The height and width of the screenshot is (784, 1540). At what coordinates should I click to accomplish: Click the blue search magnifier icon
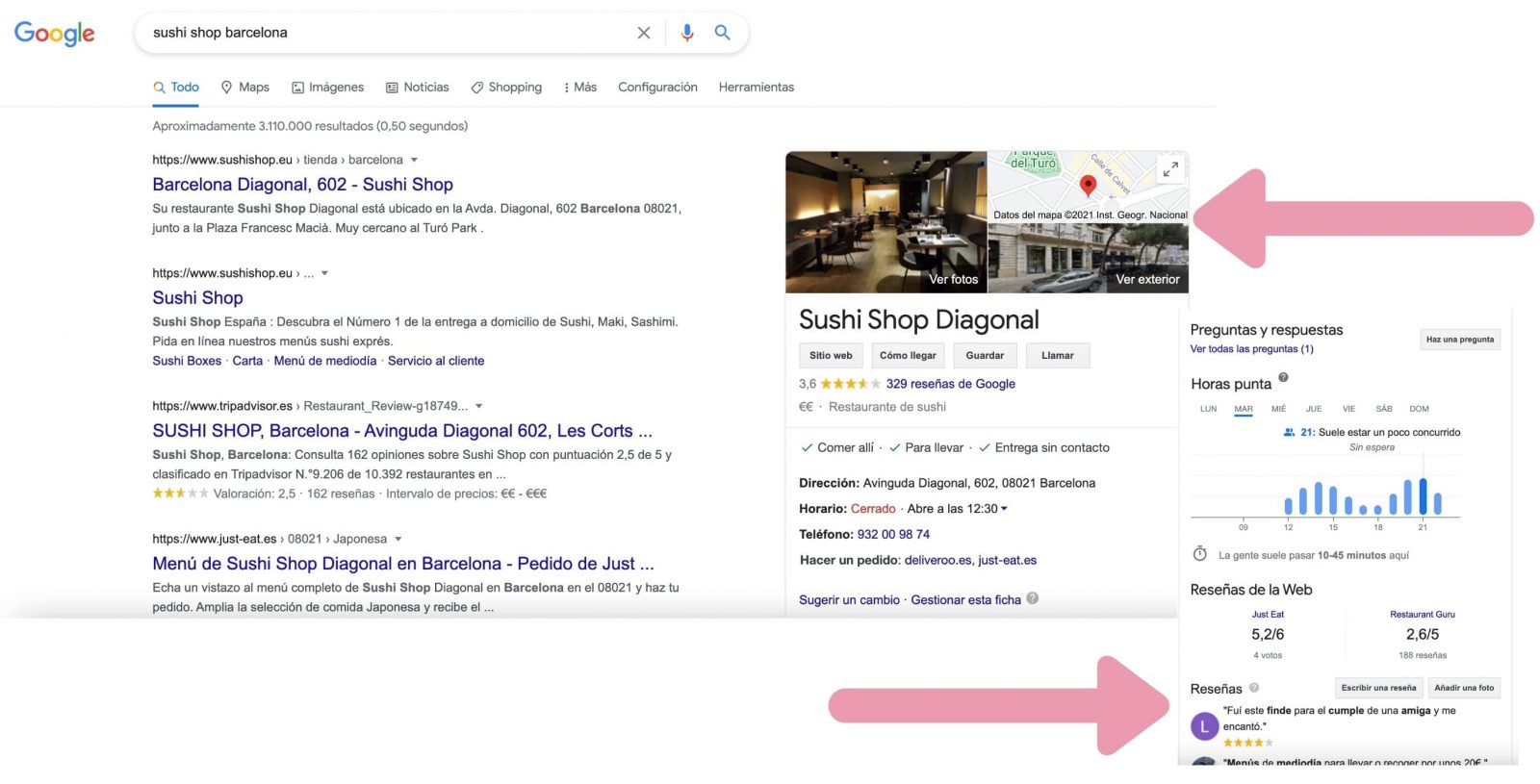pos(722,33)
